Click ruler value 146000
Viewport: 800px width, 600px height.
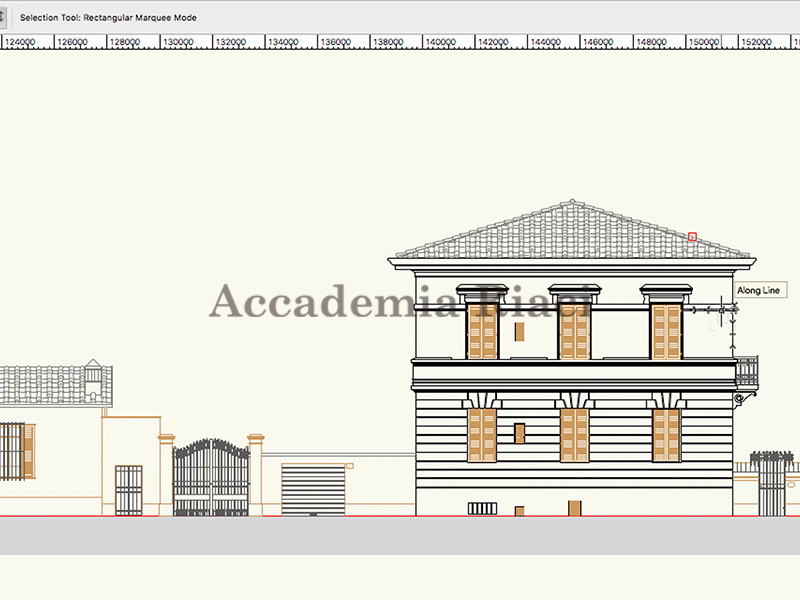(x=598, y=42)
